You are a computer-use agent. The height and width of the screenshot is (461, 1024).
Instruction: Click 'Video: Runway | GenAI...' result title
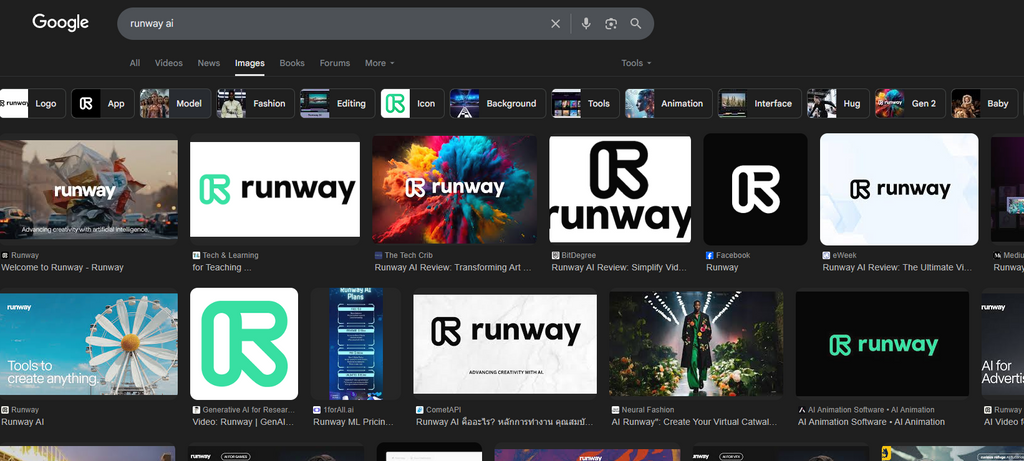tap(244, 422)
